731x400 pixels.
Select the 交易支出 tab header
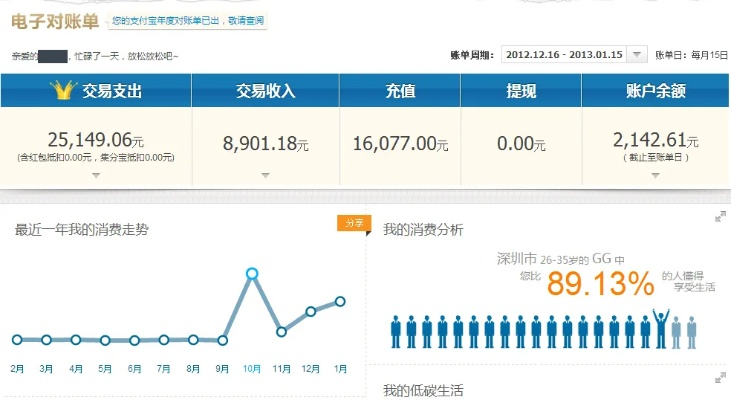95,92
